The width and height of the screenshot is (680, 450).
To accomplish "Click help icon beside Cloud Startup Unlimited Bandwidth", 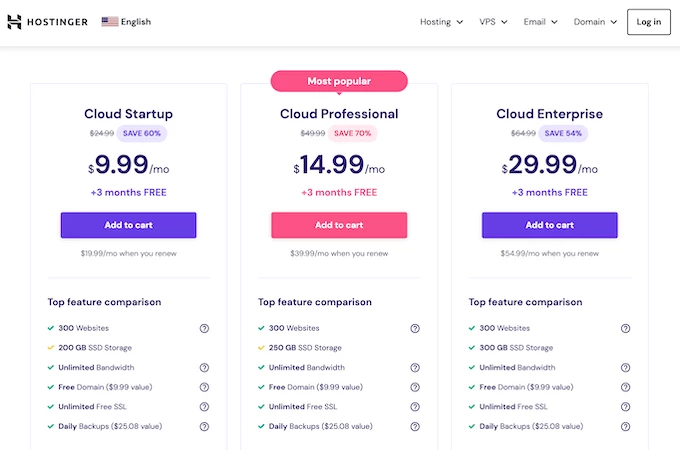I will pos(204,367).
